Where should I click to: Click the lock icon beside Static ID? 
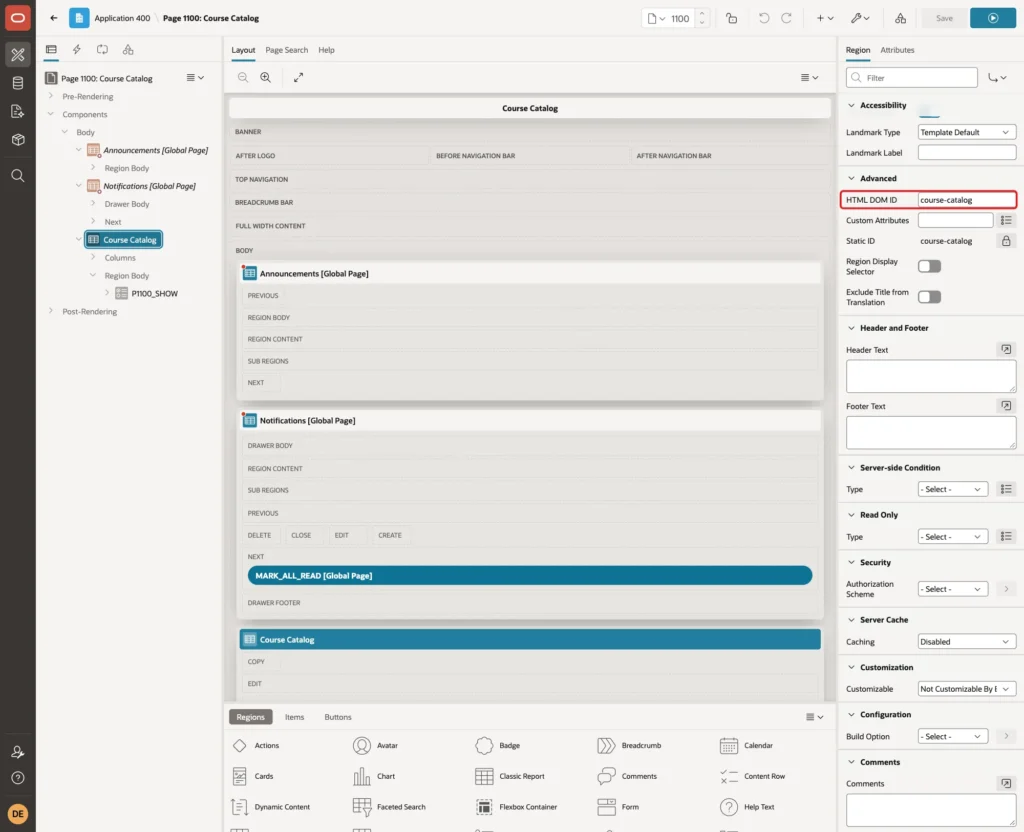pos(1006,241)
